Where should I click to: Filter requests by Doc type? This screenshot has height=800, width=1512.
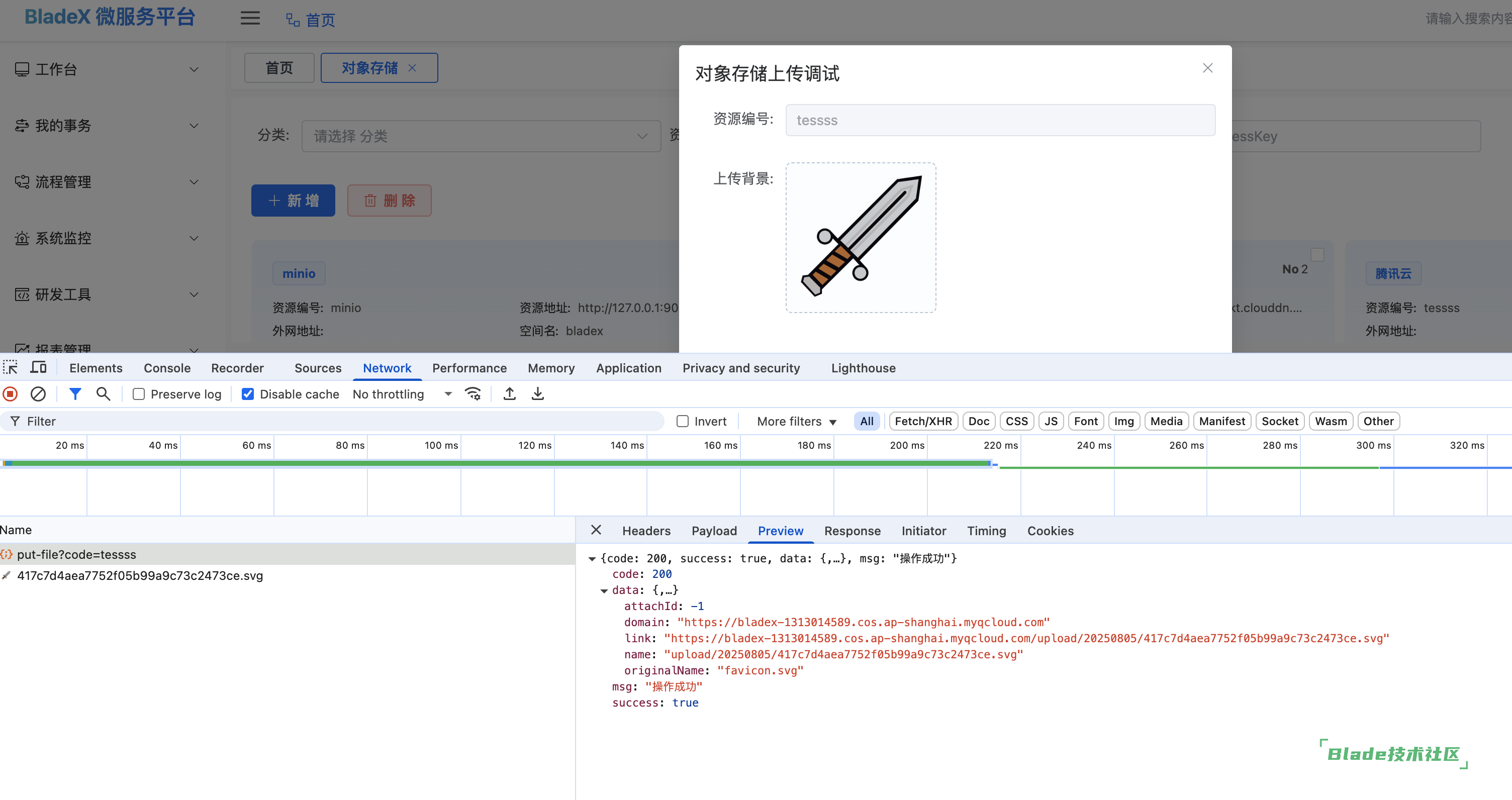[979, 421]
